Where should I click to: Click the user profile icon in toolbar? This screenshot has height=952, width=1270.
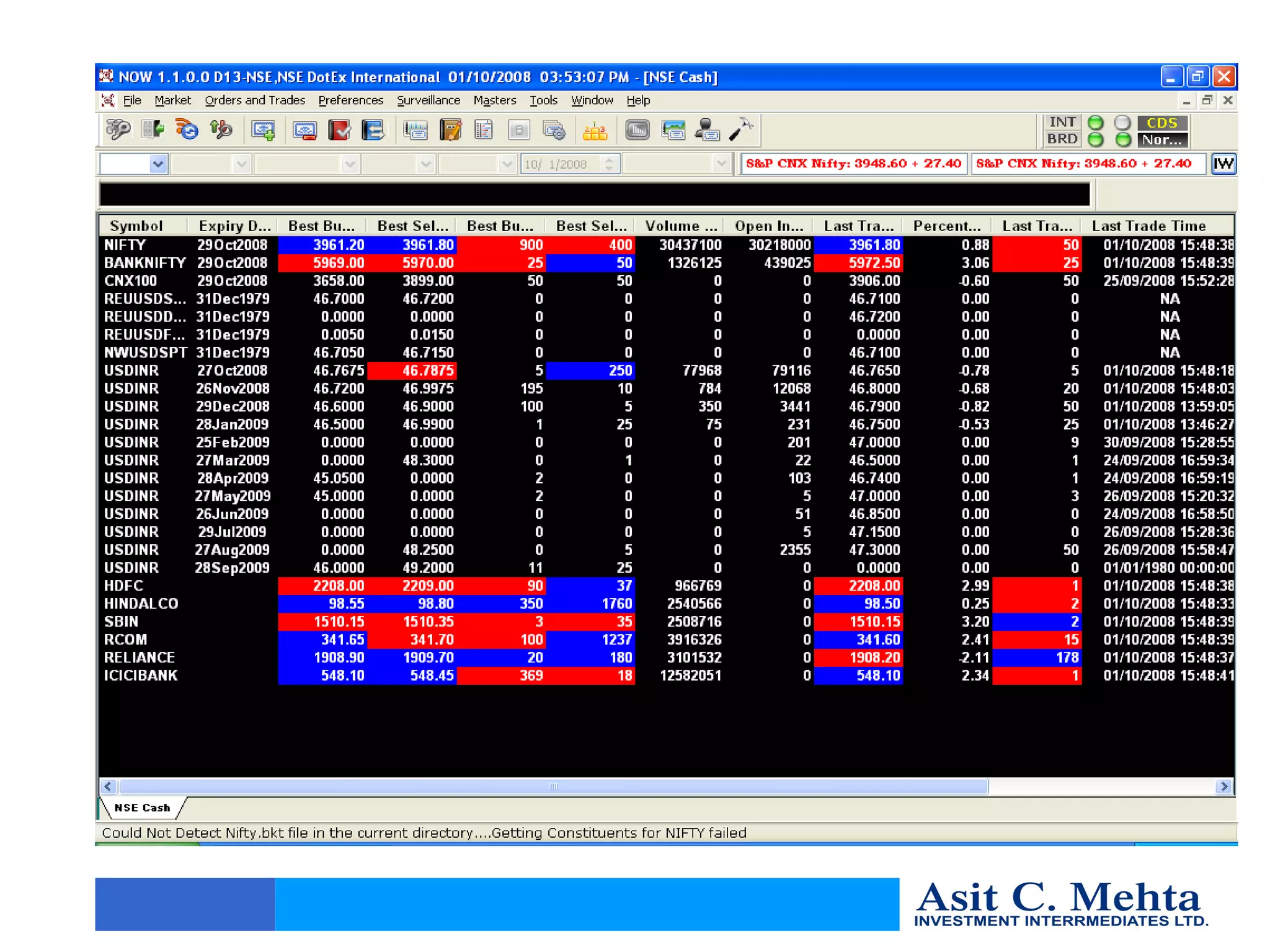click(706, 130)
